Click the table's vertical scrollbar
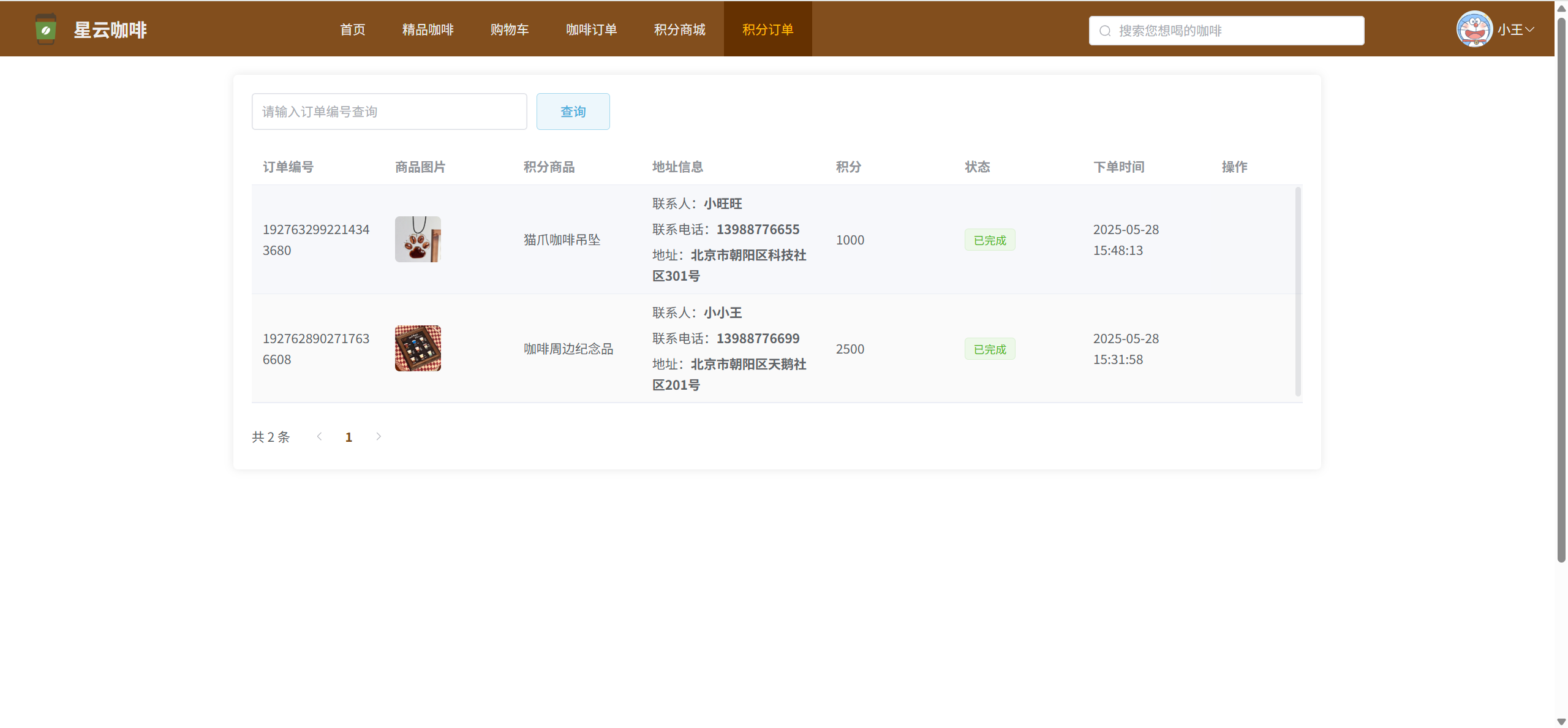 point(1298,292)
